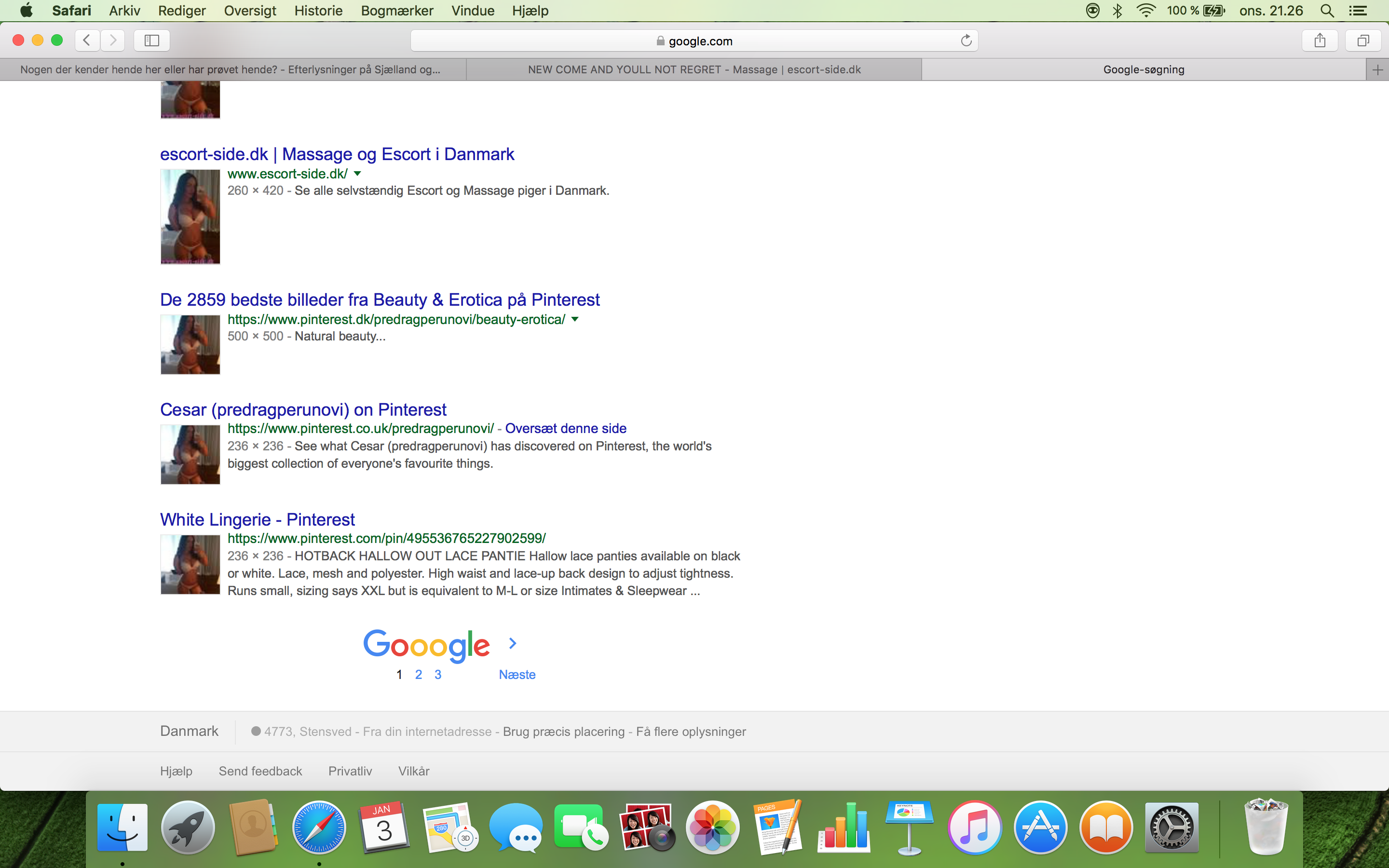Open Keynote from the Dock
The width and height of the screenshot is (1389, 868).
coord(909,827)
